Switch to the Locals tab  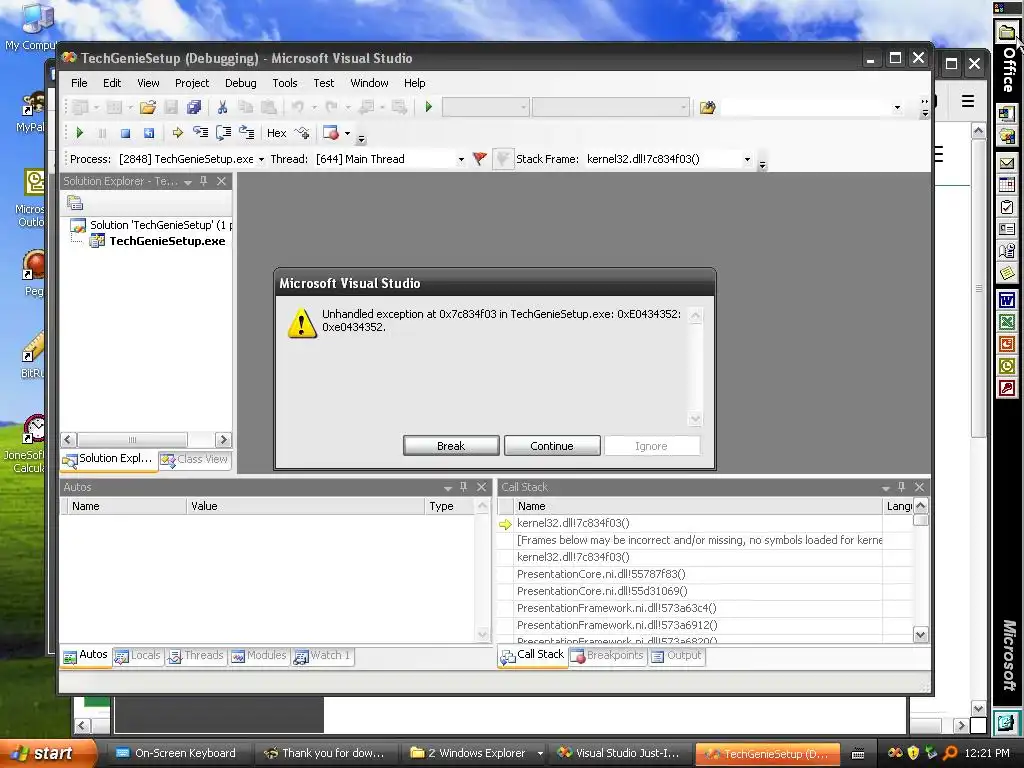point(138,655)
